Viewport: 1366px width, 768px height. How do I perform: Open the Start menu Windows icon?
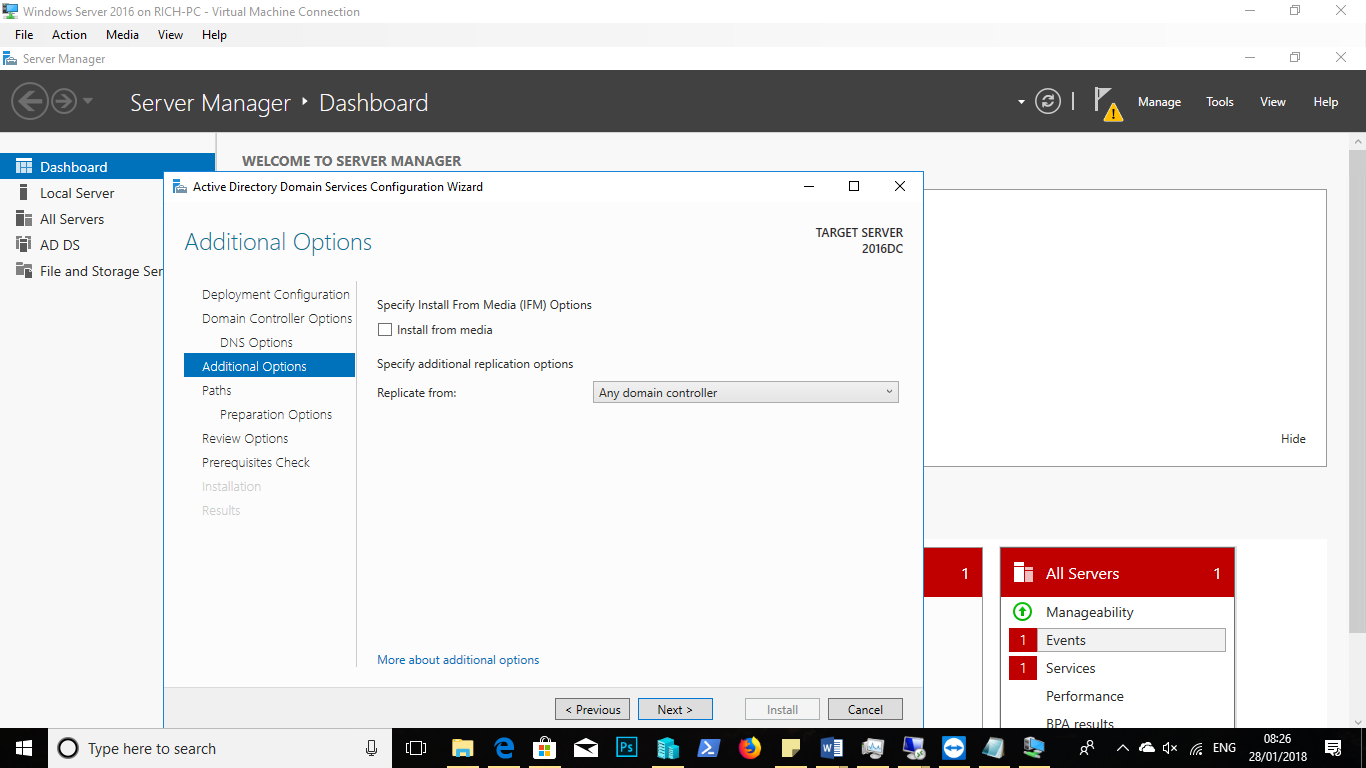click(x=23, y=748)
